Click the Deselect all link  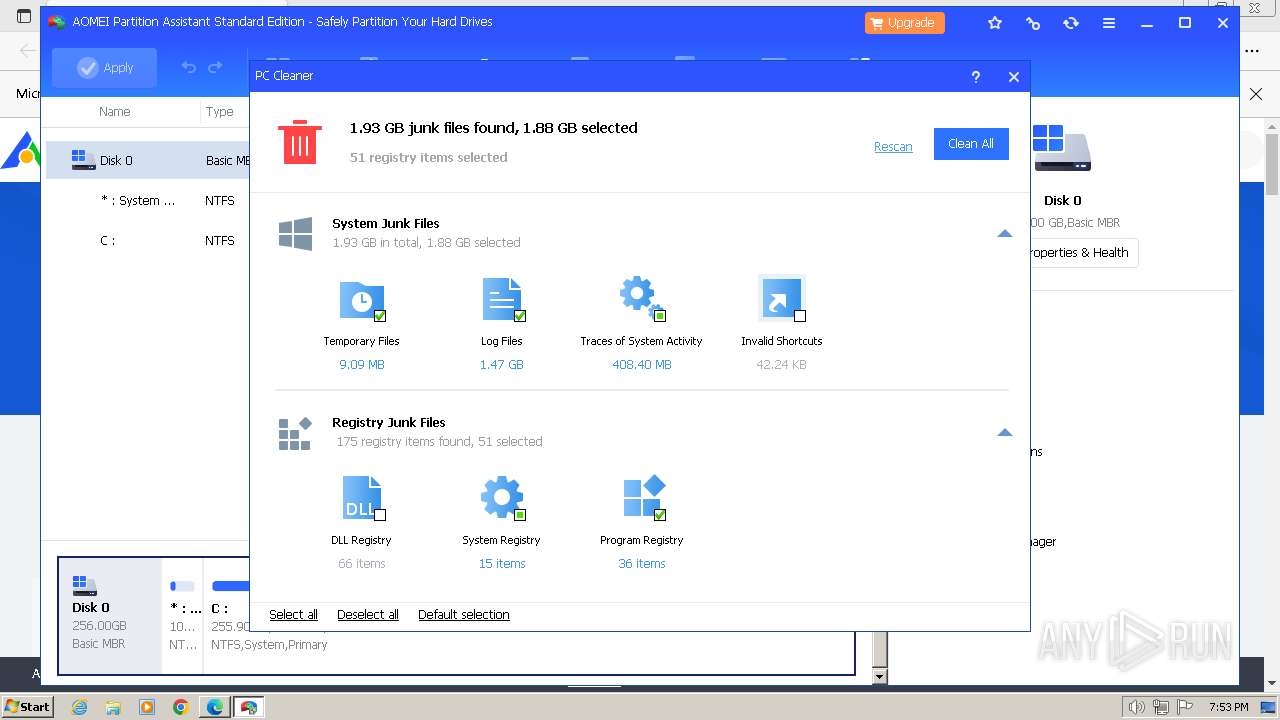pyautogui.click(x=368, y=614)
